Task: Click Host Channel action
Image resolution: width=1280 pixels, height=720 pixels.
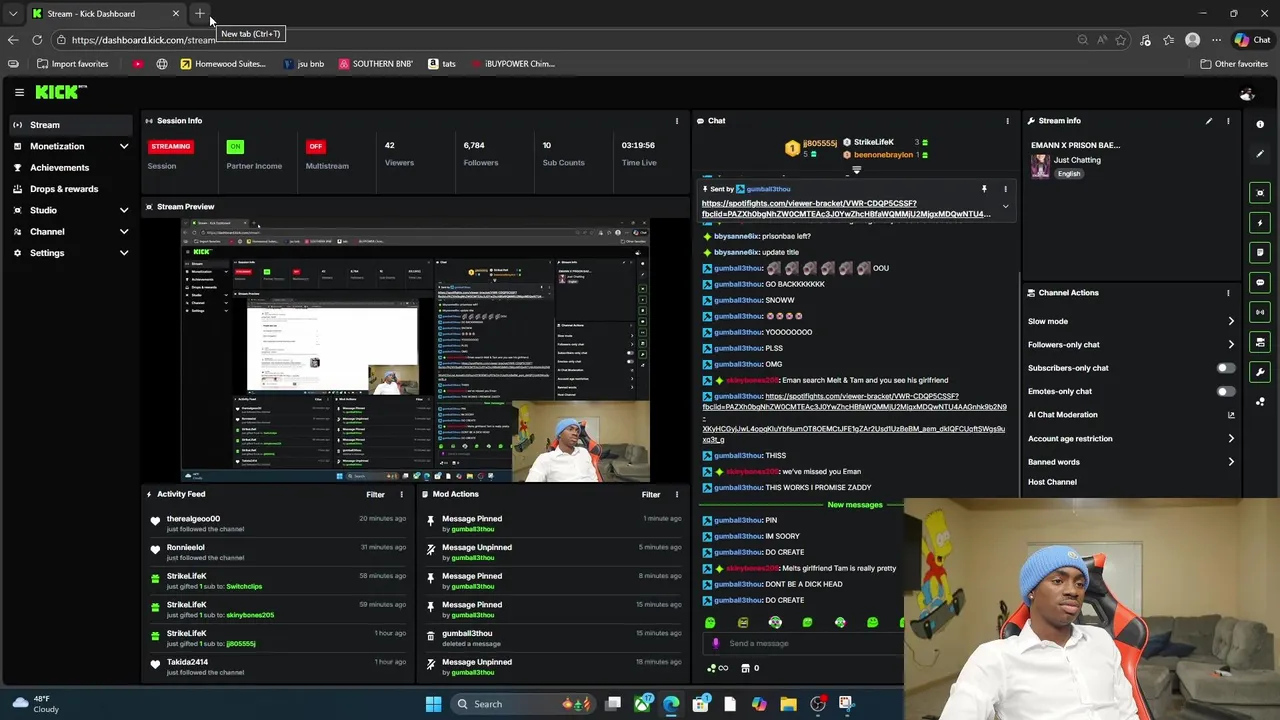Action: tap(1052, 482)
